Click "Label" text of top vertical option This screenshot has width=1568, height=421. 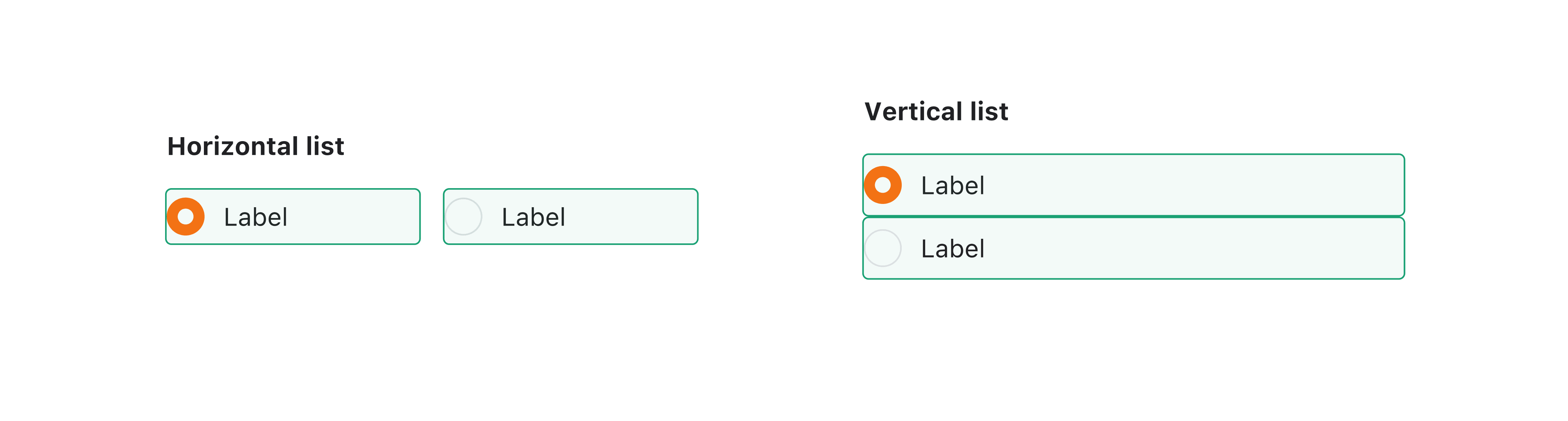click(x=953, y=186)
